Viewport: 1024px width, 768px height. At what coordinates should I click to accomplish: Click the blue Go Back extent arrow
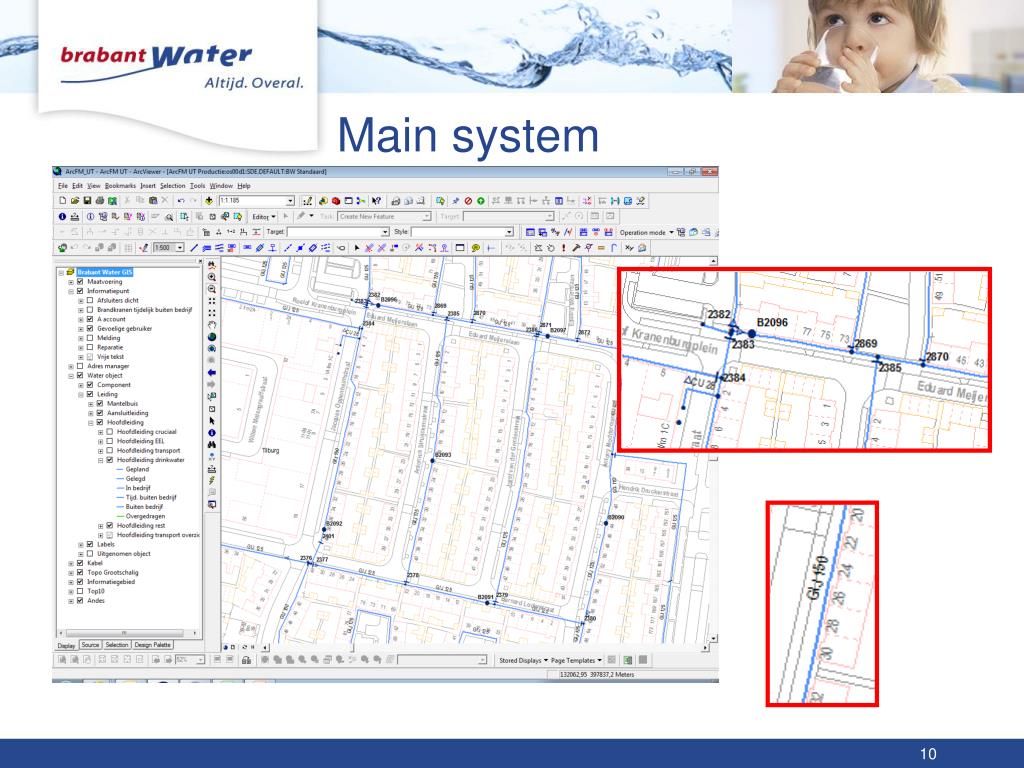pos(212,372)
